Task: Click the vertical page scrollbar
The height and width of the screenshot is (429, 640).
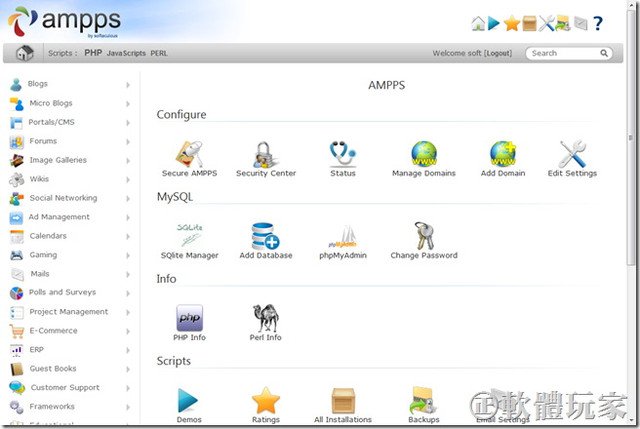Action: (x=631, y=139)
